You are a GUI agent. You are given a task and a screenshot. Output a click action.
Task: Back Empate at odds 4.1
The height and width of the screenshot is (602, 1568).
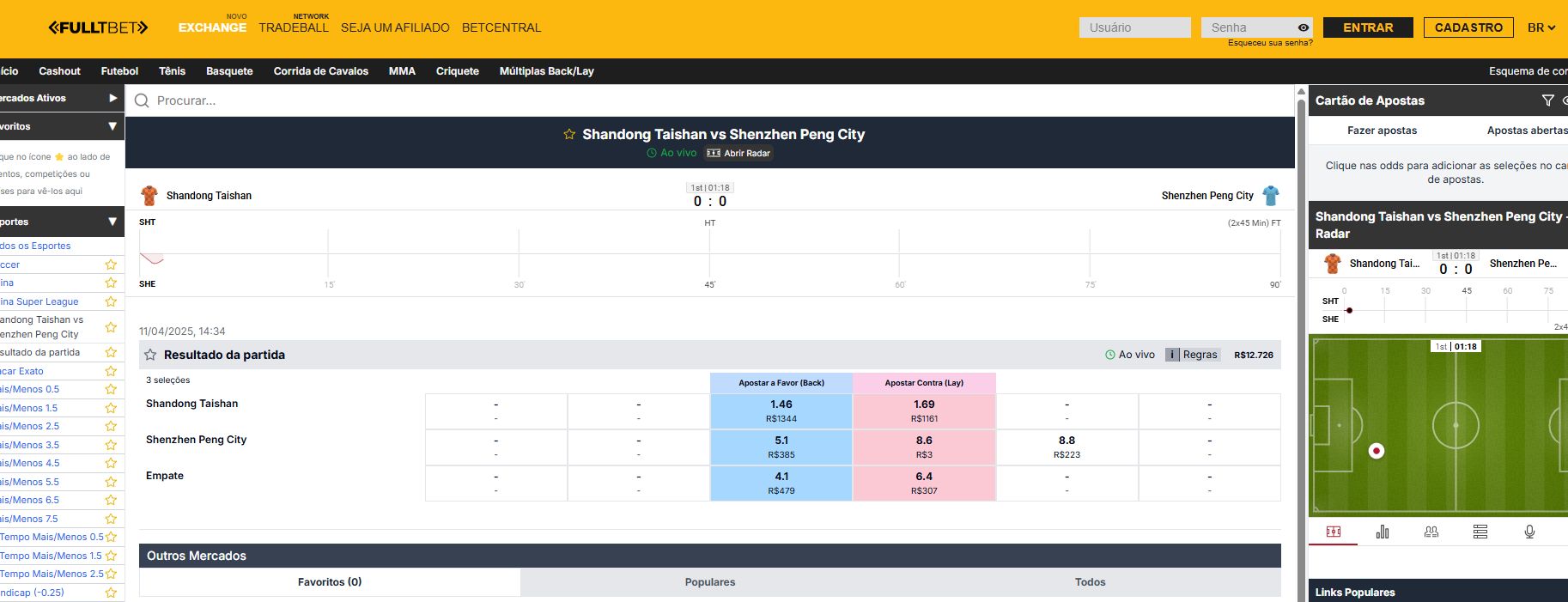click(781, 483)
